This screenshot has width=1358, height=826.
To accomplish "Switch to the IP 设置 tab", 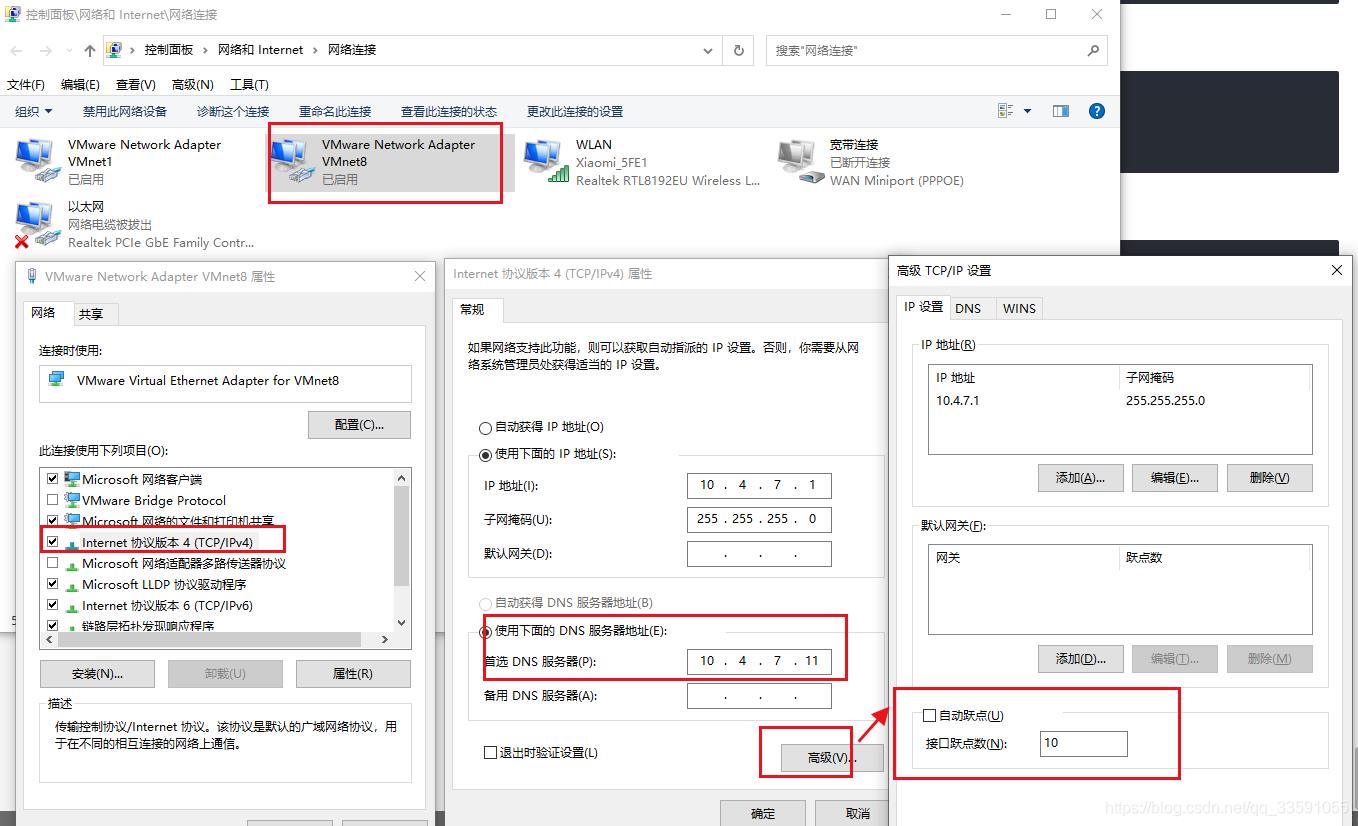I will 923,307.
